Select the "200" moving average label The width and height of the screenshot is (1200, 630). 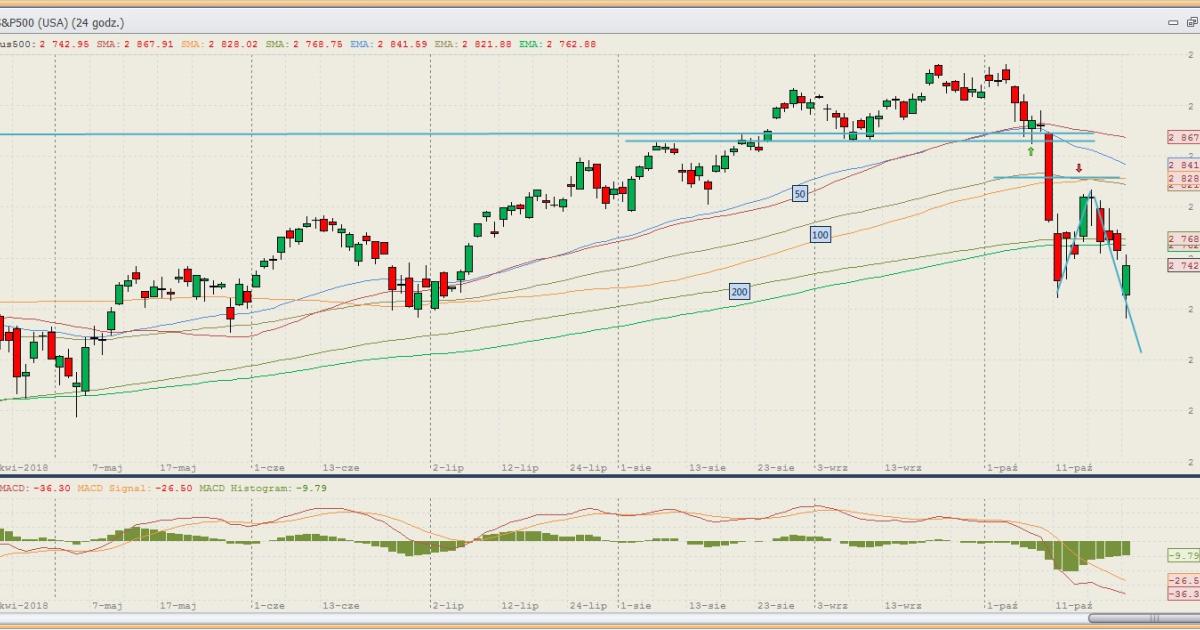[x=740, y=292]
